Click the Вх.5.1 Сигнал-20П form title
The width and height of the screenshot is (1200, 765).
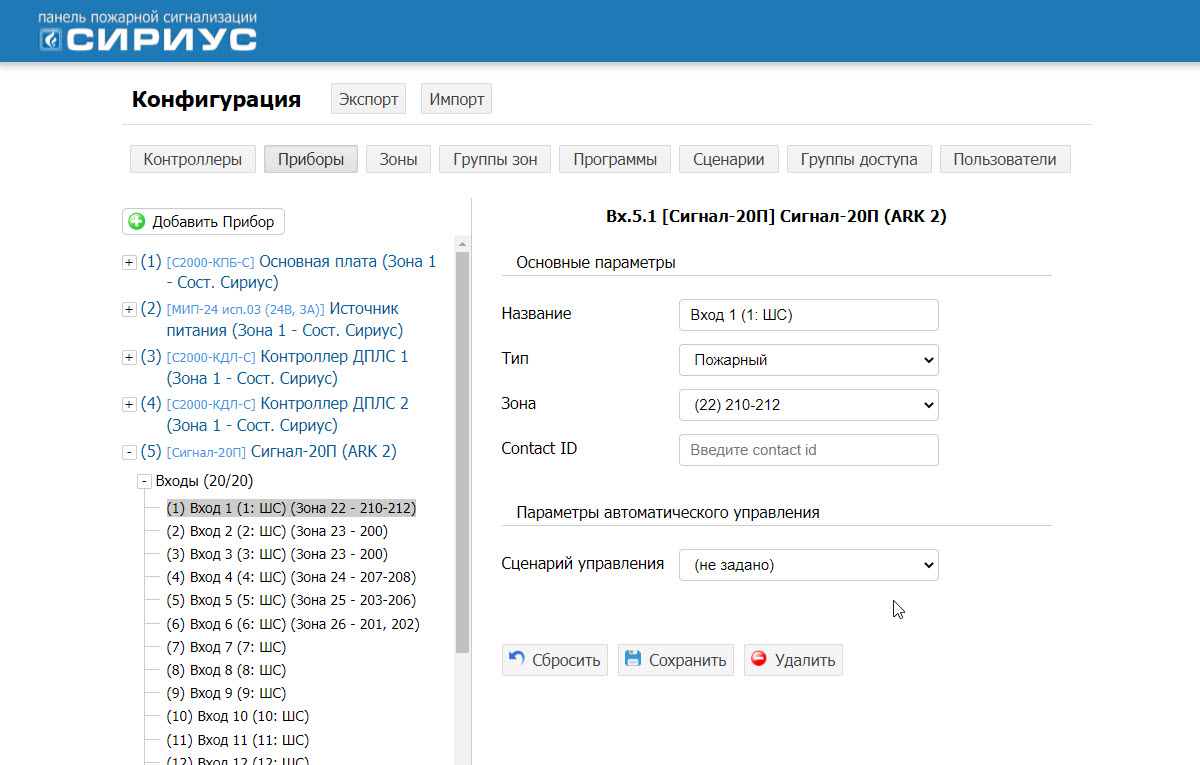coord(776,216)
